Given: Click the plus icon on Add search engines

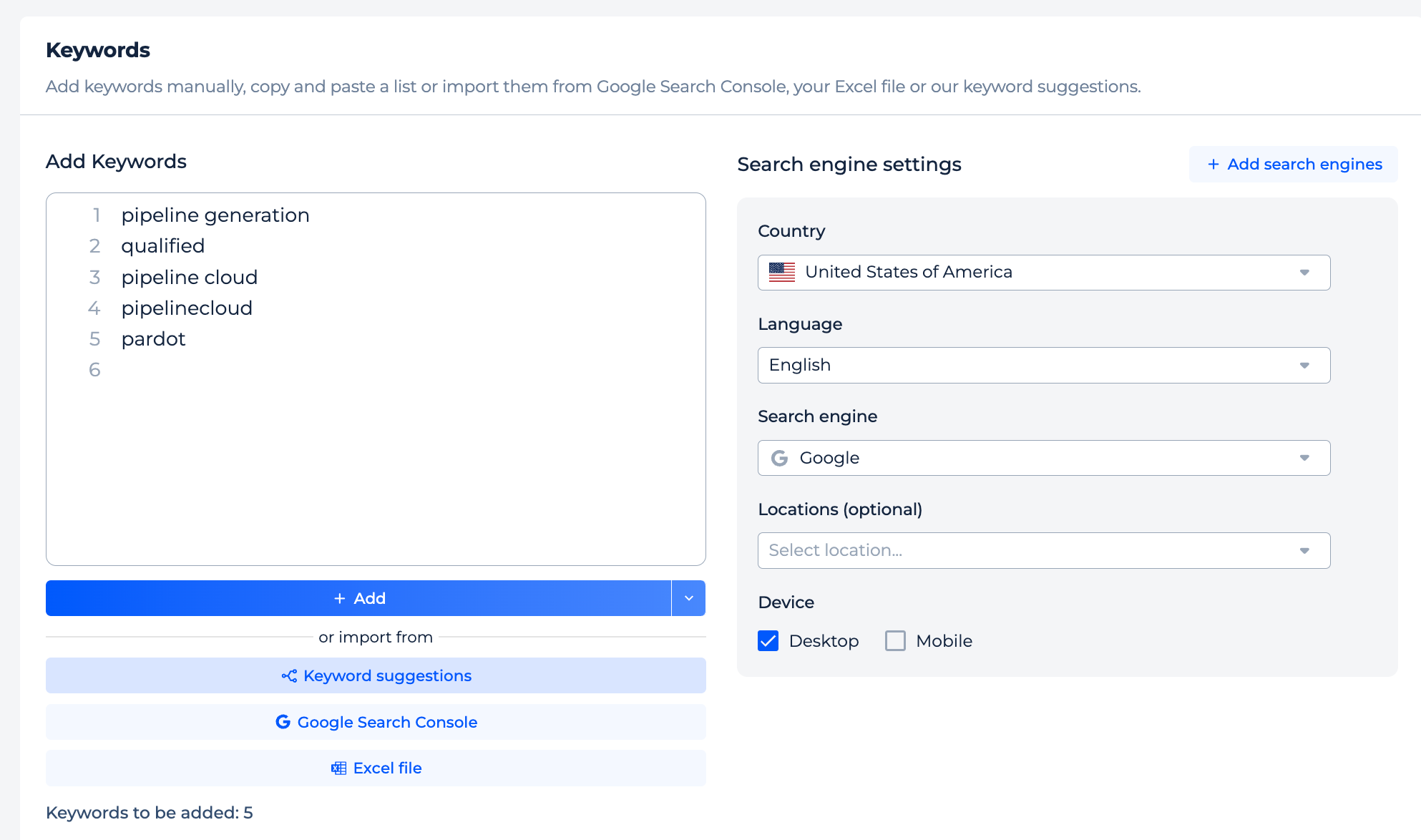Looking at the screenshot, I should point(1214,164).
